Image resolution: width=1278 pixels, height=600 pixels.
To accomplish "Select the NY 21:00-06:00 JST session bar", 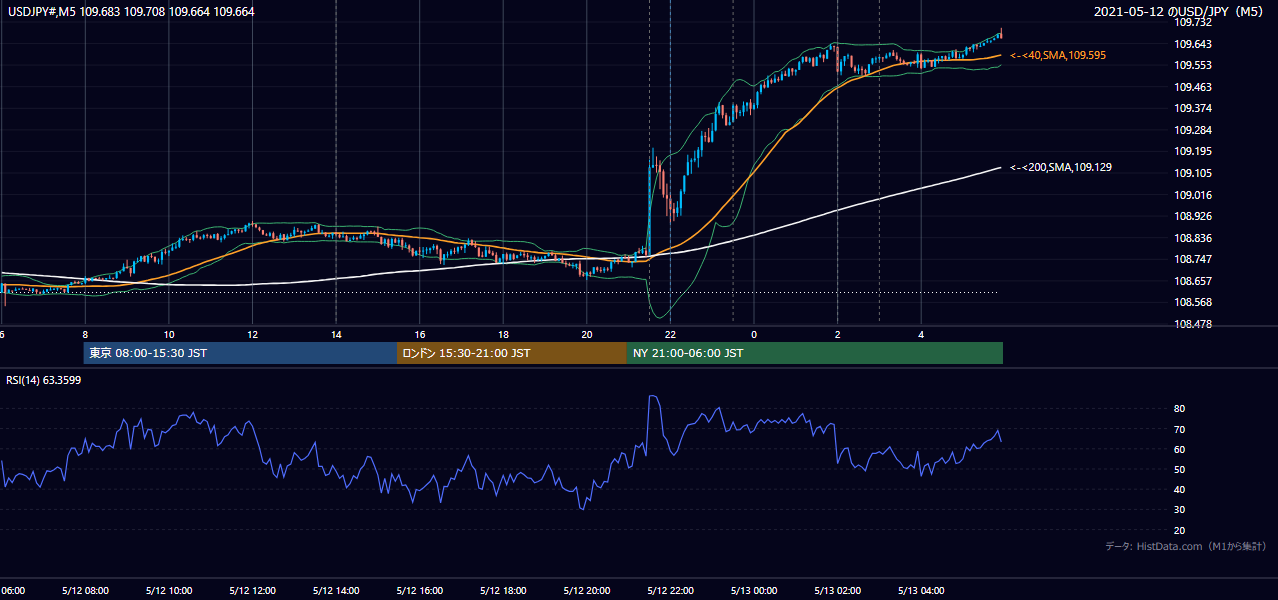I will [815, 353].
